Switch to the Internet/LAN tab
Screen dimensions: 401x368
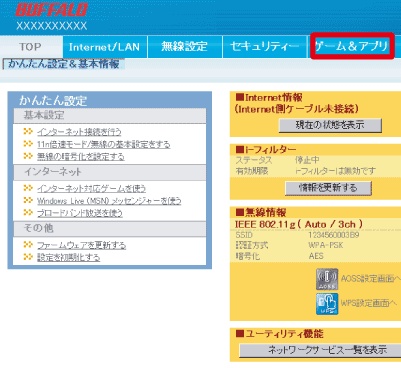105,47
